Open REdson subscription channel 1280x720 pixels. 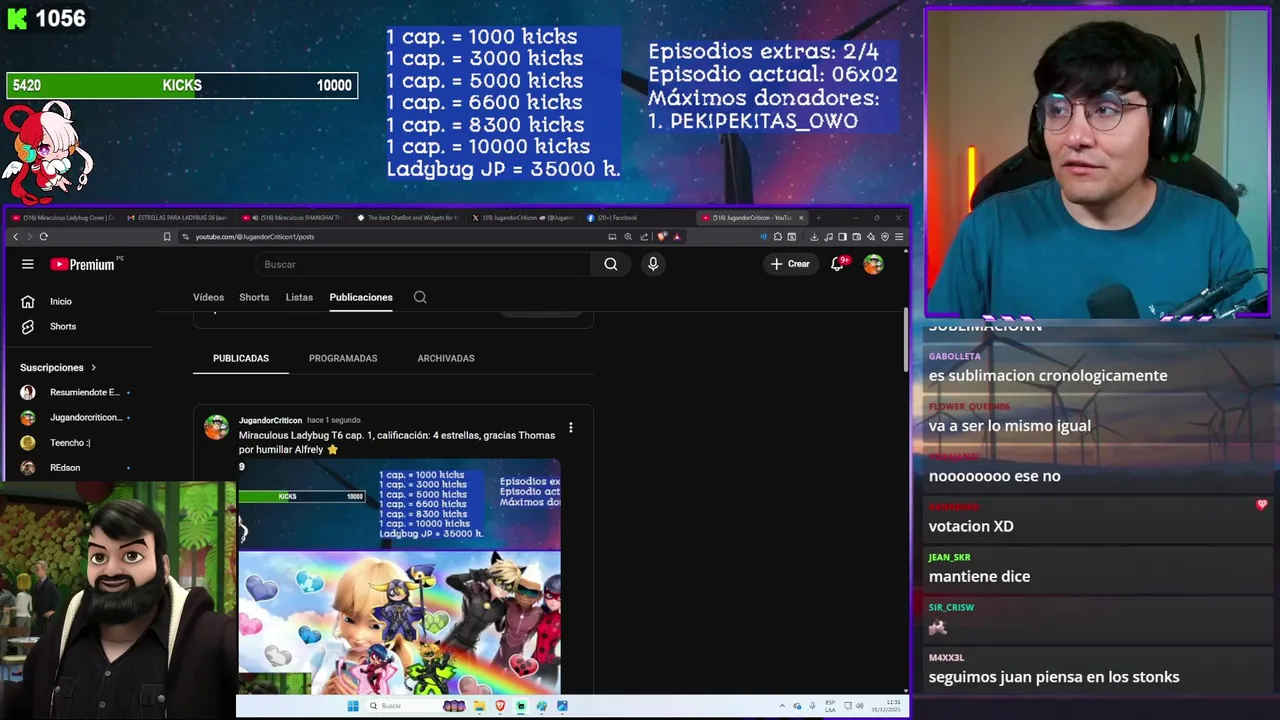[x=65, y=467]
